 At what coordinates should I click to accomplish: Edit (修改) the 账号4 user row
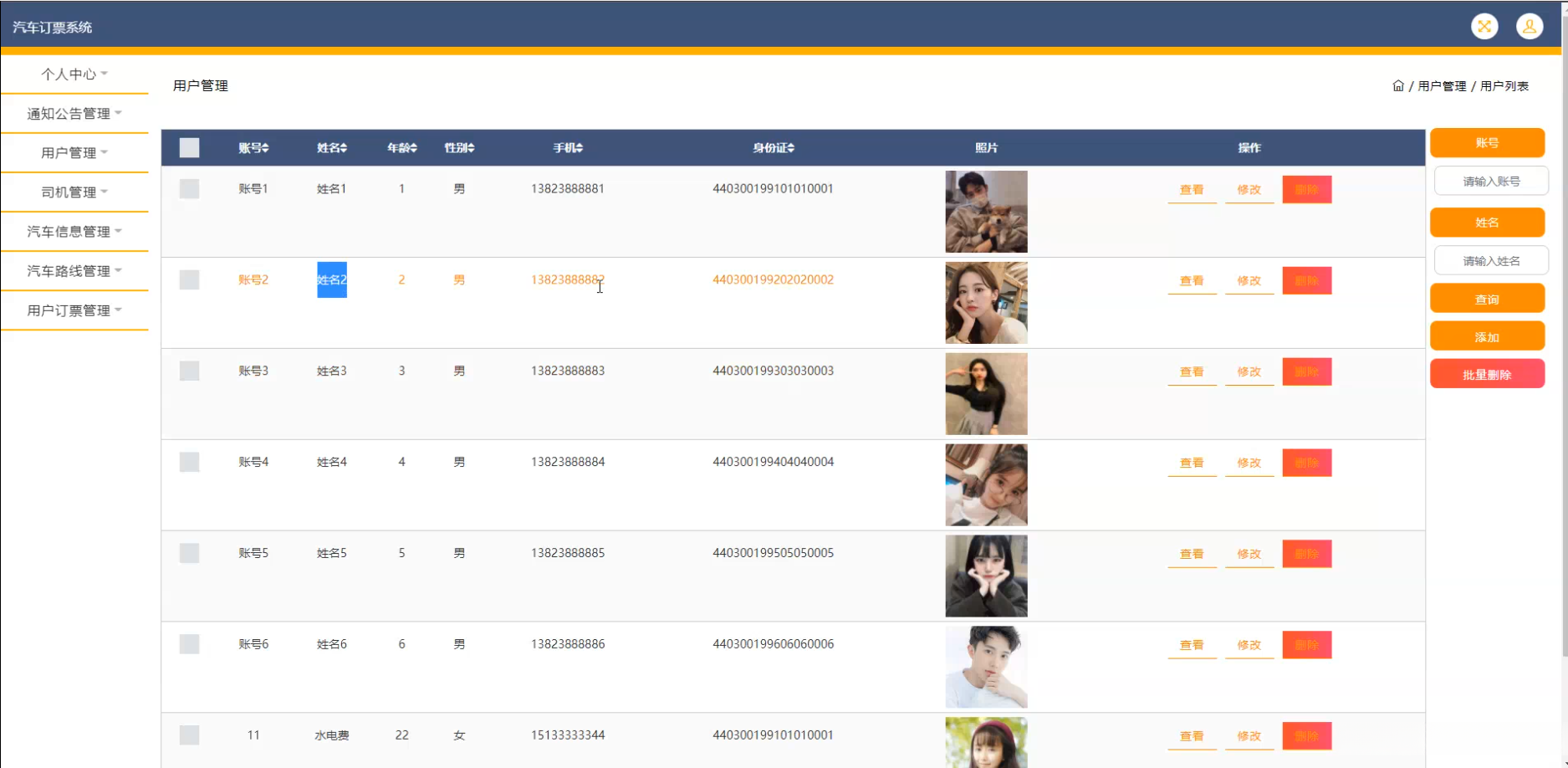pos(1249,463)
